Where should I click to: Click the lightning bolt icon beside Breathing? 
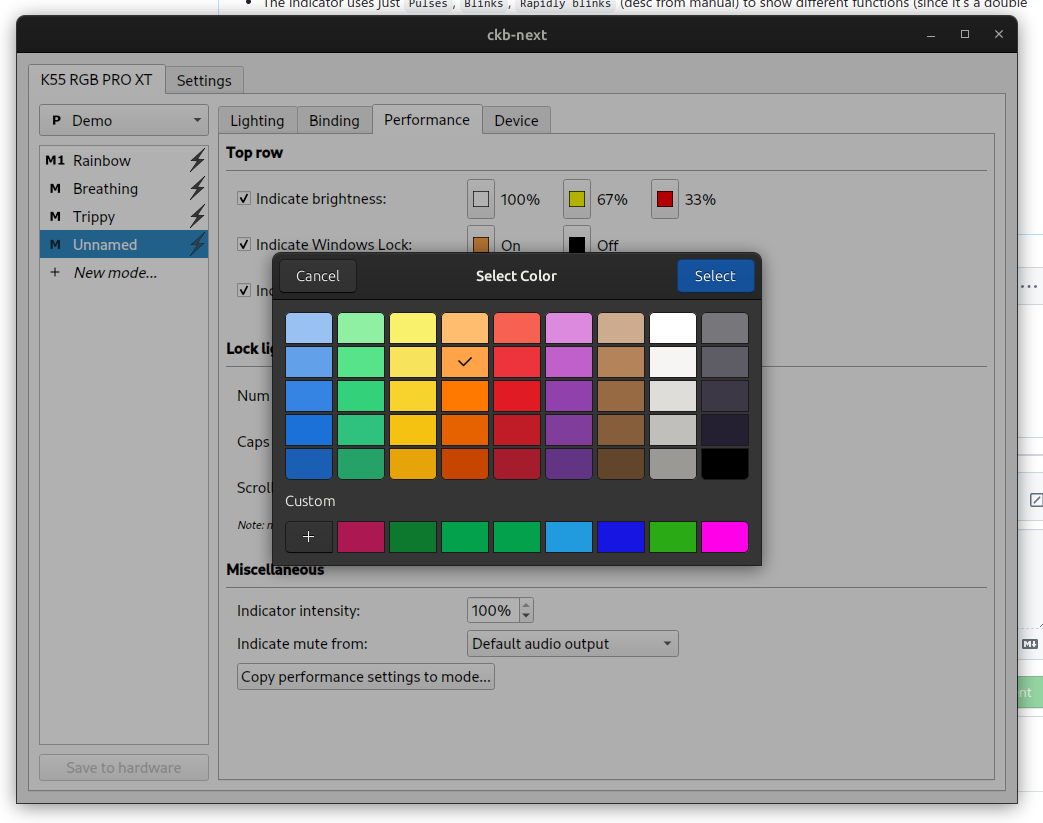tap(197, 188)
